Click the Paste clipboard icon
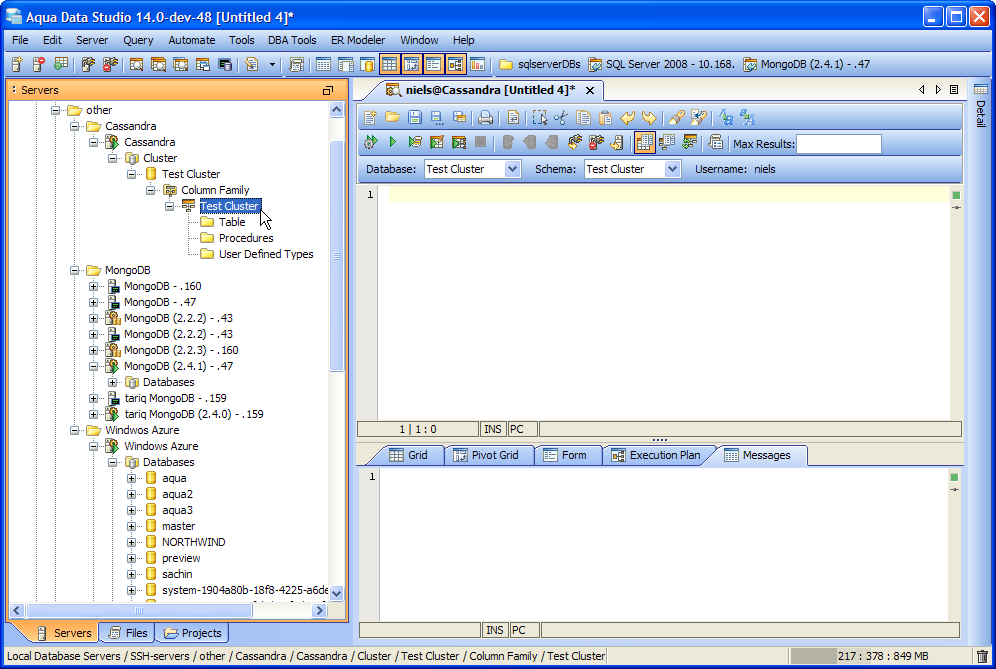This screenshot has height=669, width=996. [605, 118]
